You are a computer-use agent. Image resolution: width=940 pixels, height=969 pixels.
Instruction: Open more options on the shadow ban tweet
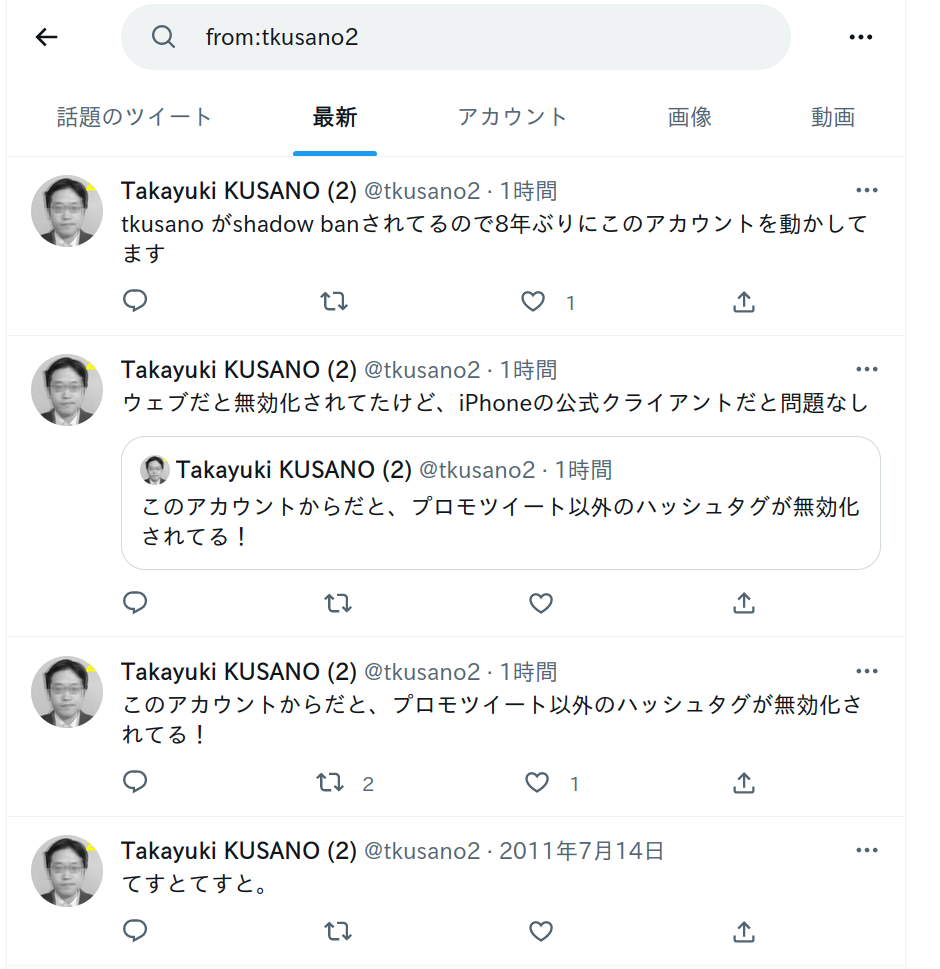(x=866, y=190)
